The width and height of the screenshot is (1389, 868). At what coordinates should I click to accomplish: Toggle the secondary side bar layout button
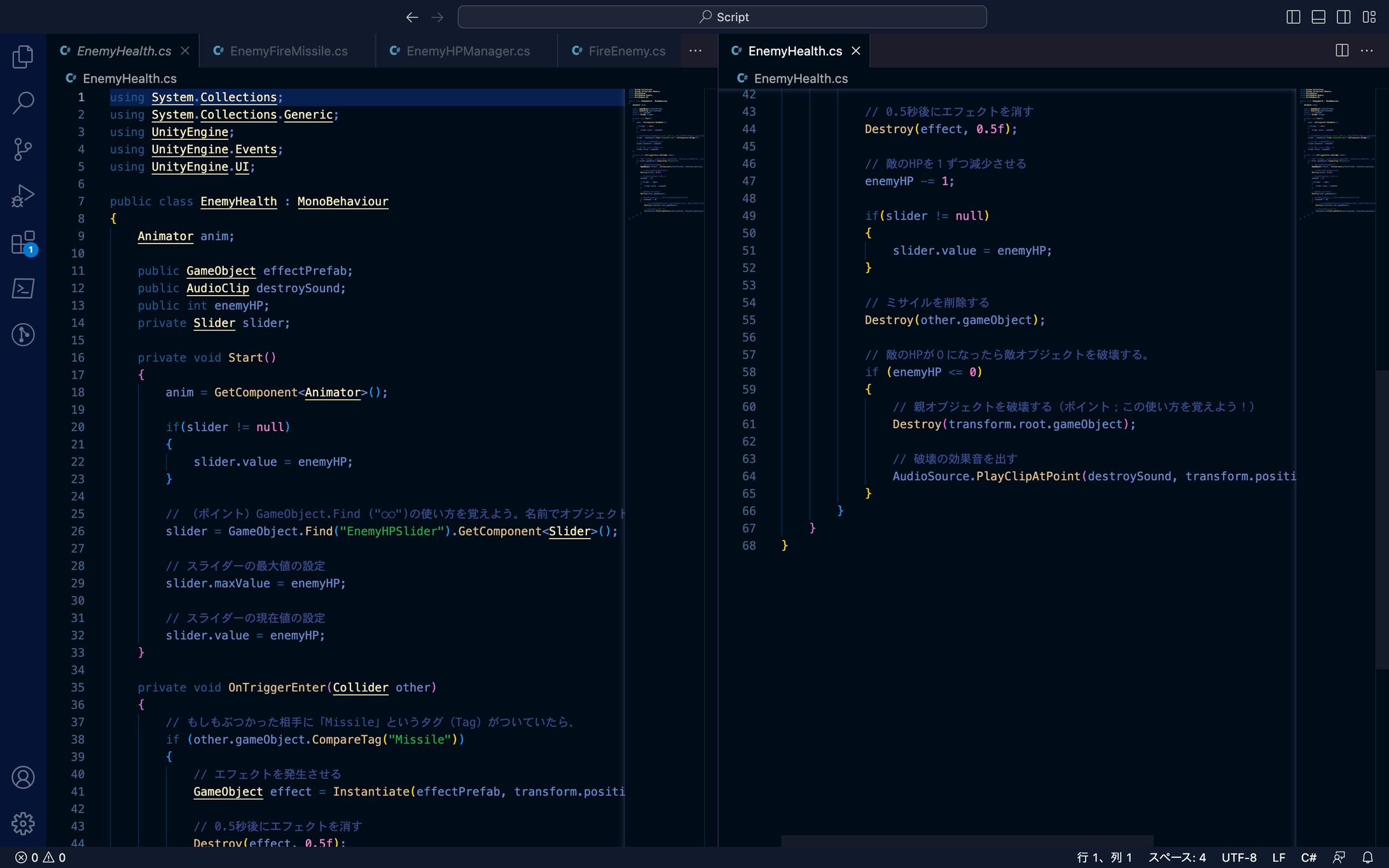1343,17
